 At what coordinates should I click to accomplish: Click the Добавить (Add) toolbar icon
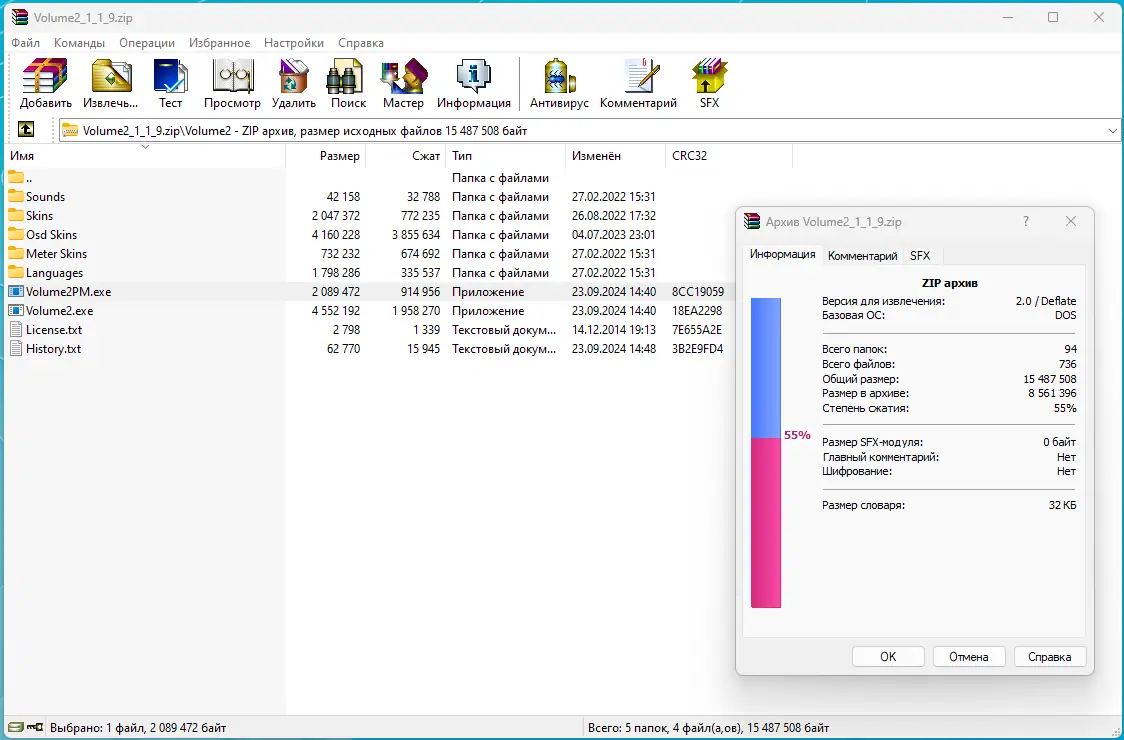(45, 76)
